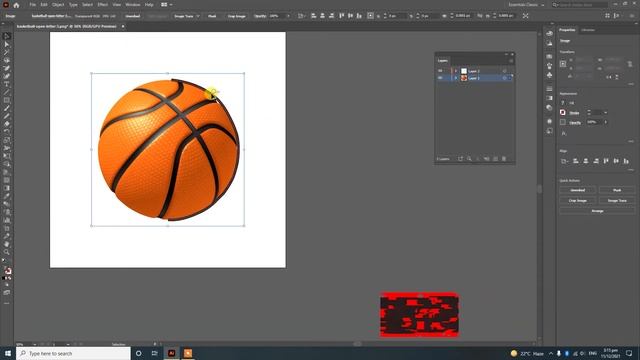Open the Color panel from dock
This screenshot has width=640, height=360.
click(549, 33)
